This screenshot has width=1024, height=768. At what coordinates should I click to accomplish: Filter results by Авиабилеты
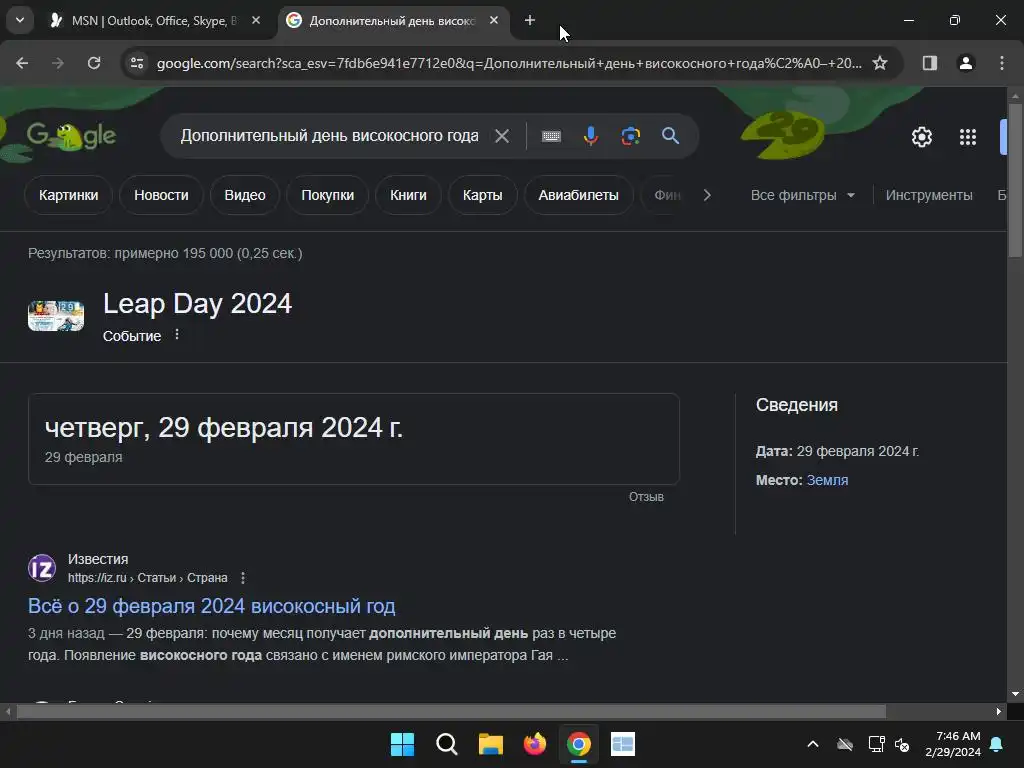[x=579, y=195]
